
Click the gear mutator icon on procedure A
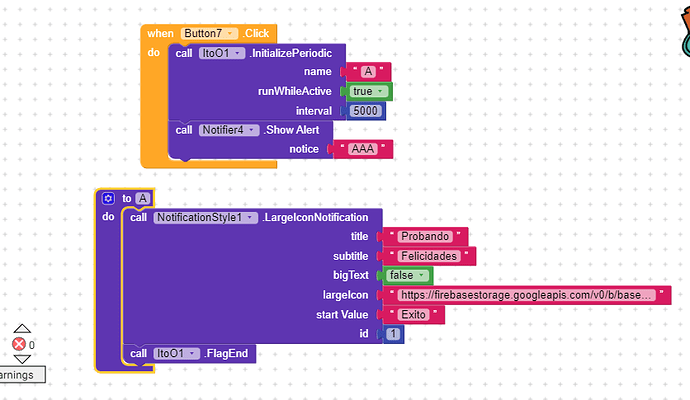108,198
